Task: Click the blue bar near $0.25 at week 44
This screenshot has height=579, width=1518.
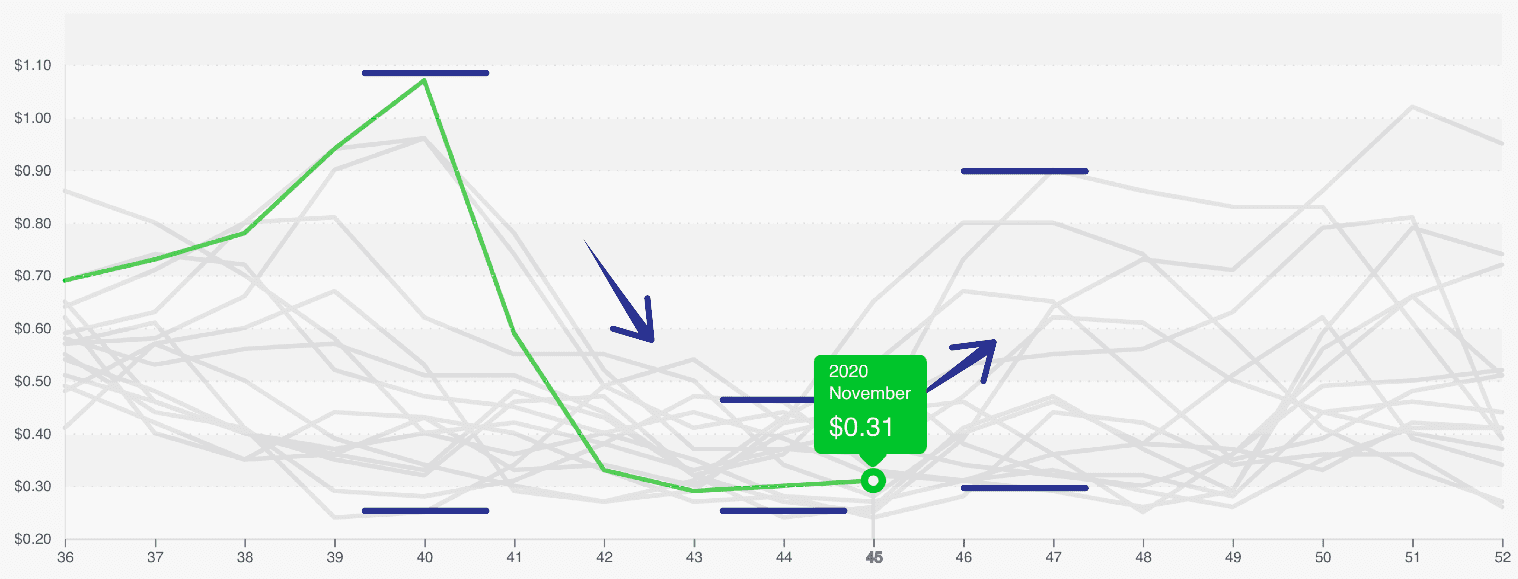Action: [783, 511]
